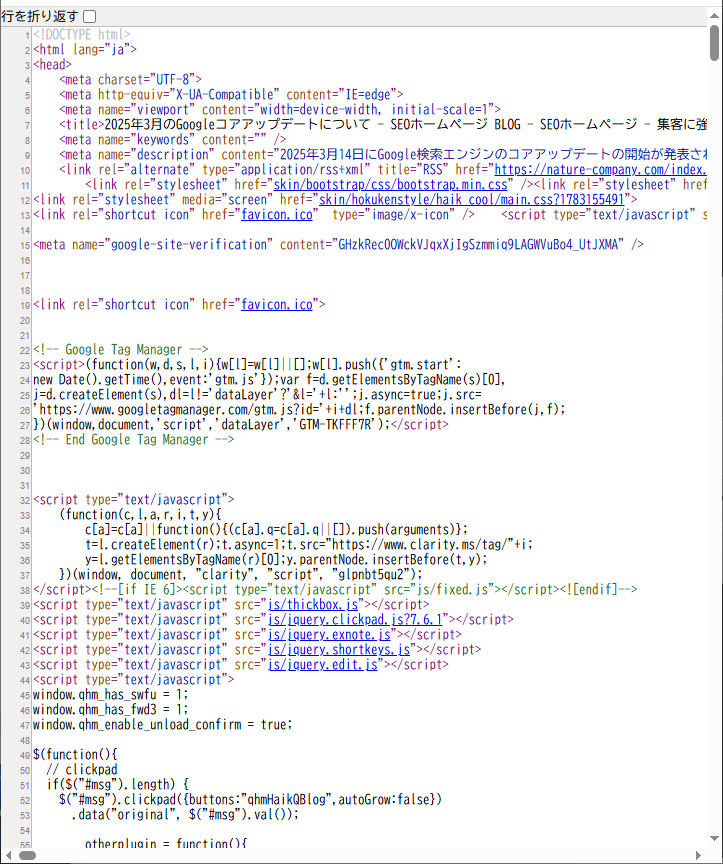Click "window.qhm_enable_unload_confirm = true;" line

(163, 724)
